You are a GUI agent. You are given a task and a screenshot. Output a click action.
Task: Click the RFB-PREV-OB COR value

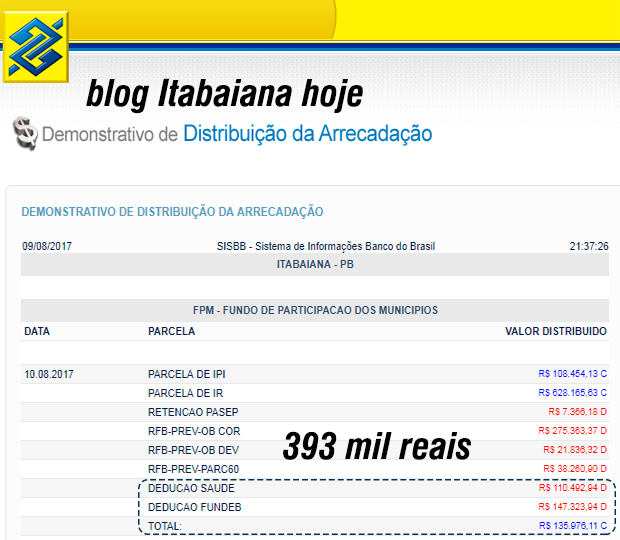573,430
